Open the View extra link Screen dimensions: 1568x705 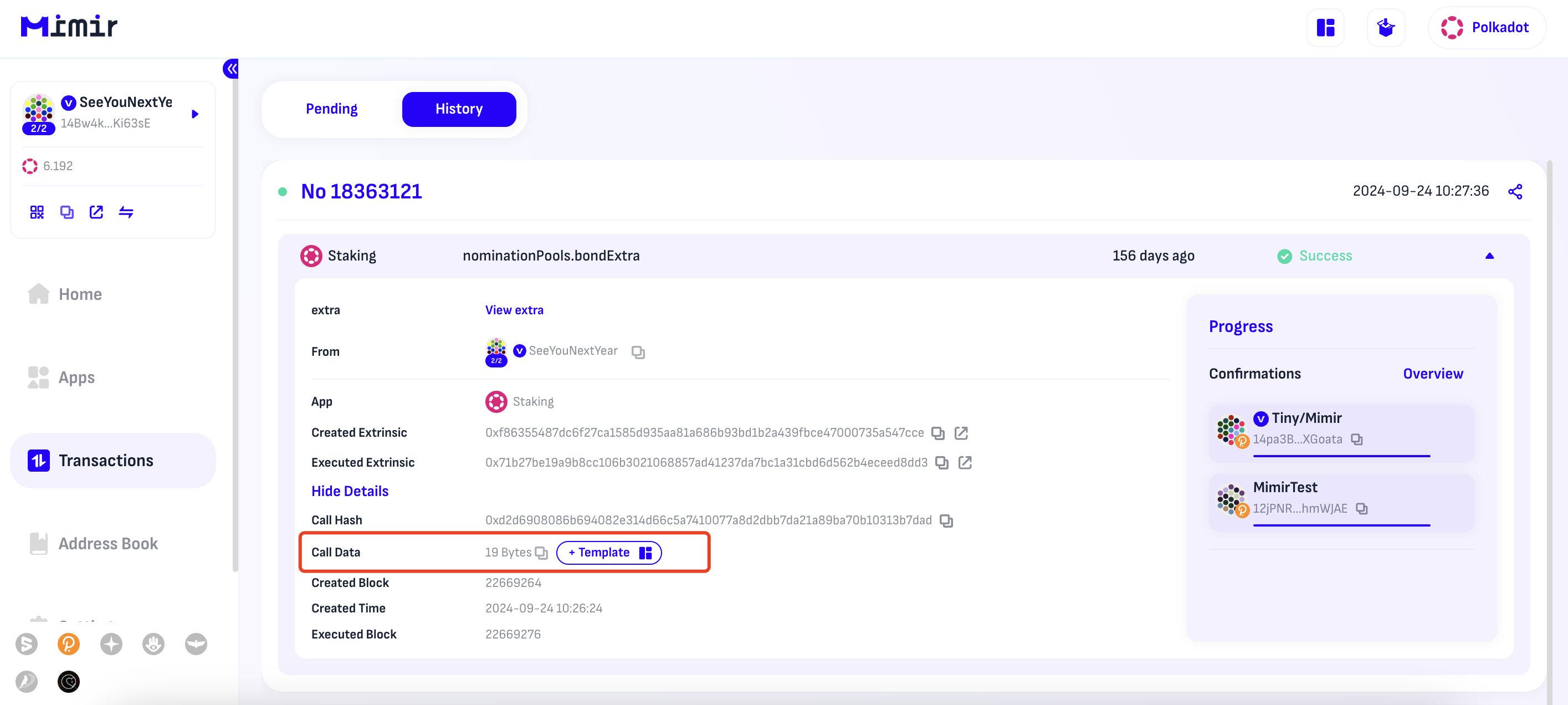click(x=514, y=310)
